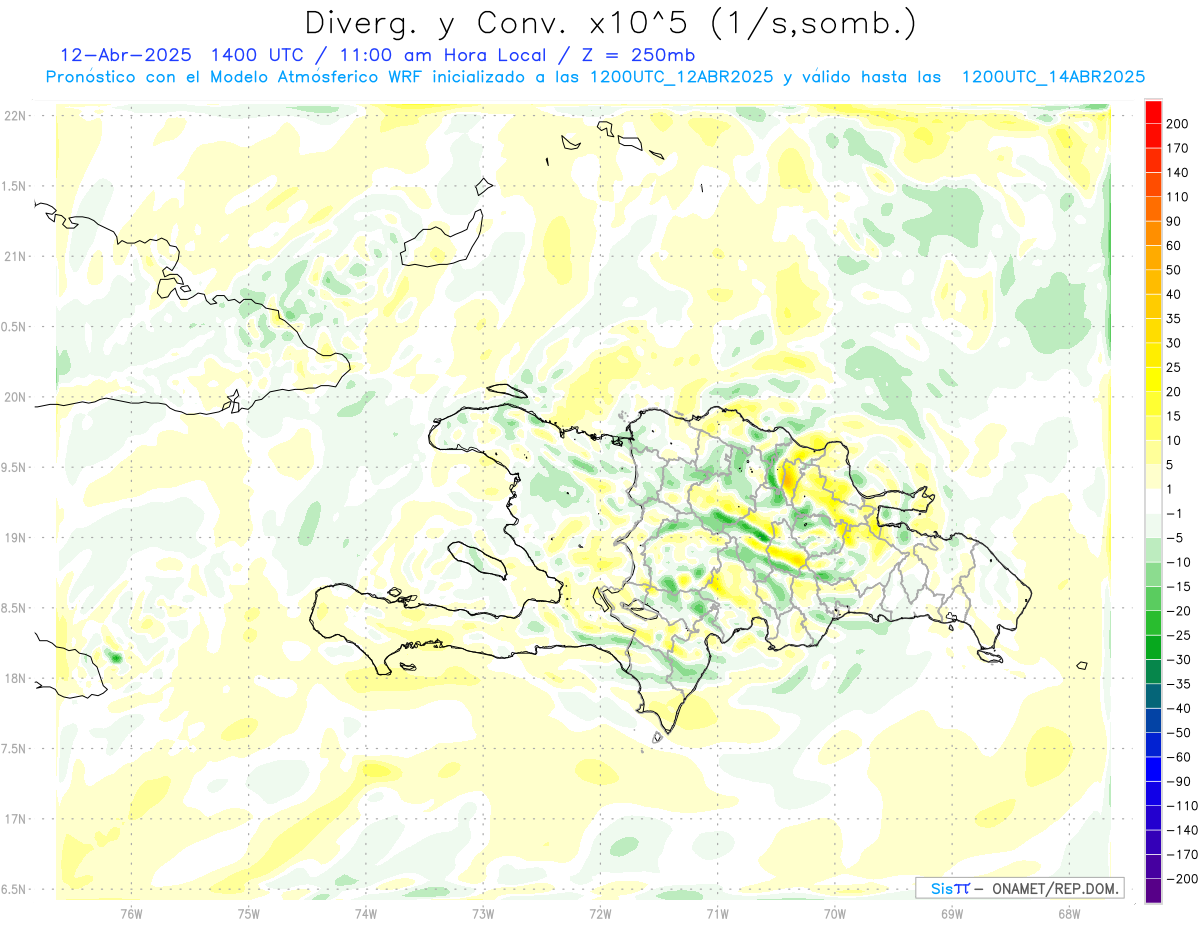Click the 21N latitude label
This screenshot has height=927, width=1200.
pos(15,256)
